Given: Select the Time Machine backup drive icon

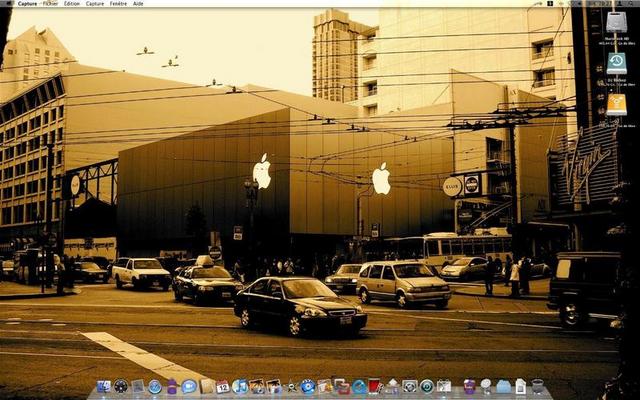Looking at the screenshot, I should (616, 63).
